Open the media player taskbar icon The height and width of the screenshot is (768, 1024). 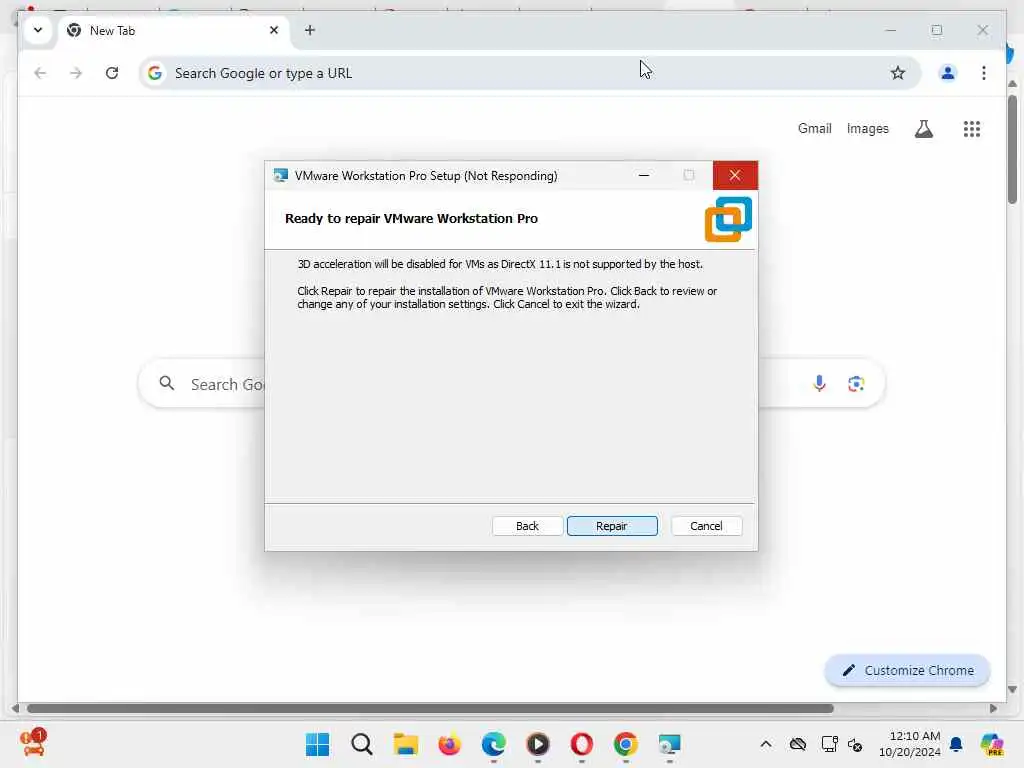[x=537, y=744]
